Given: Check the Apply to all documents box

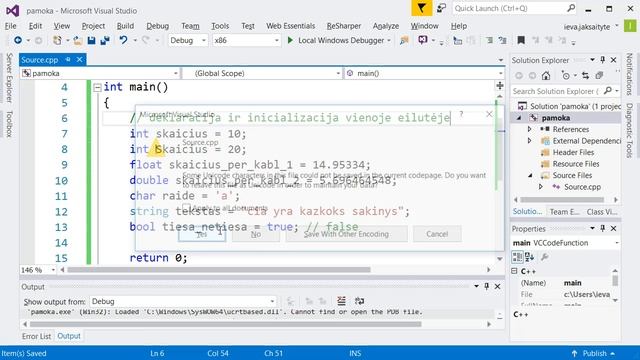Looking at the screenshot, I should pyautogui.click(x=186, y=208).
